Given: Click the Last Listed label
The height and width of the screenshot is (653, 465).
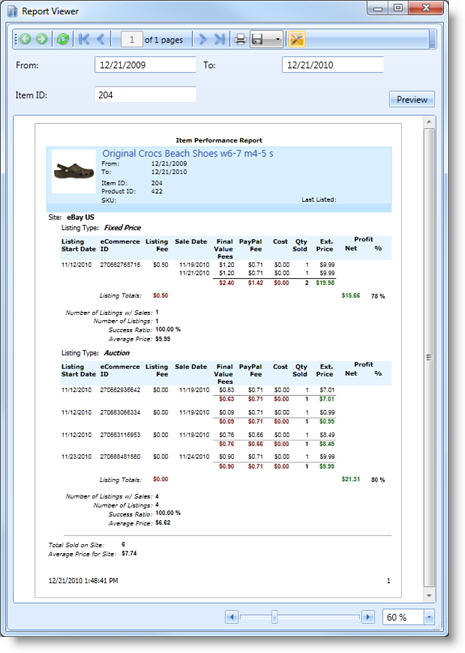Looking at the screenshot, I should coord(319,200).
